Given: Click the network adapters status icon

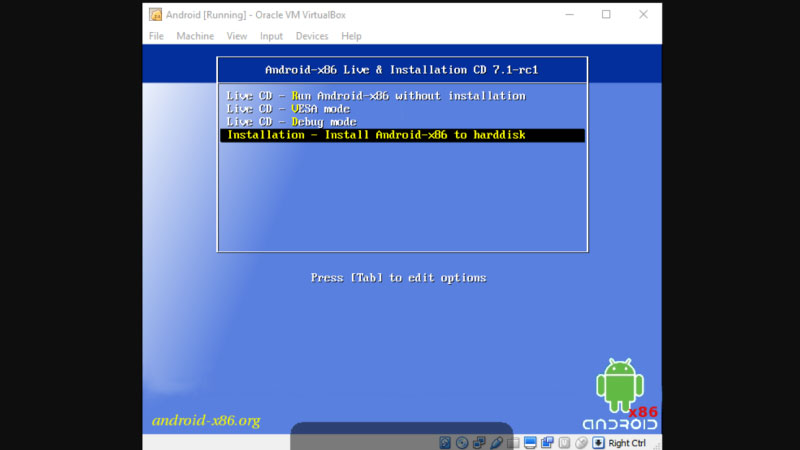Looking at the screenshot, I should coord(479,442).
